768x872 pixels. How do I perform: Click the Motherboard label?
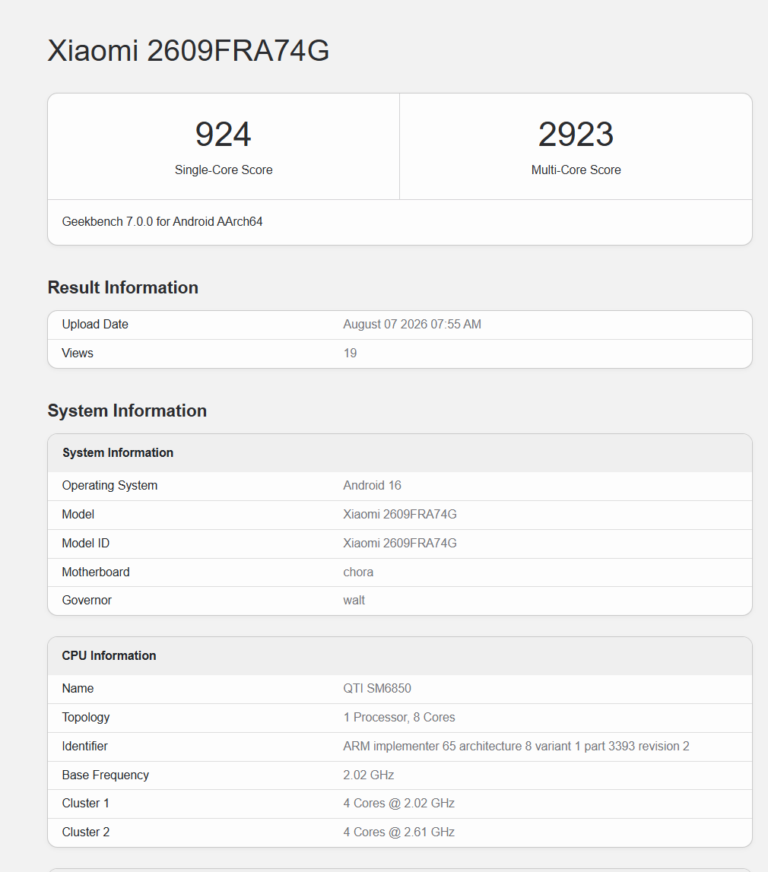pos(96,572)
